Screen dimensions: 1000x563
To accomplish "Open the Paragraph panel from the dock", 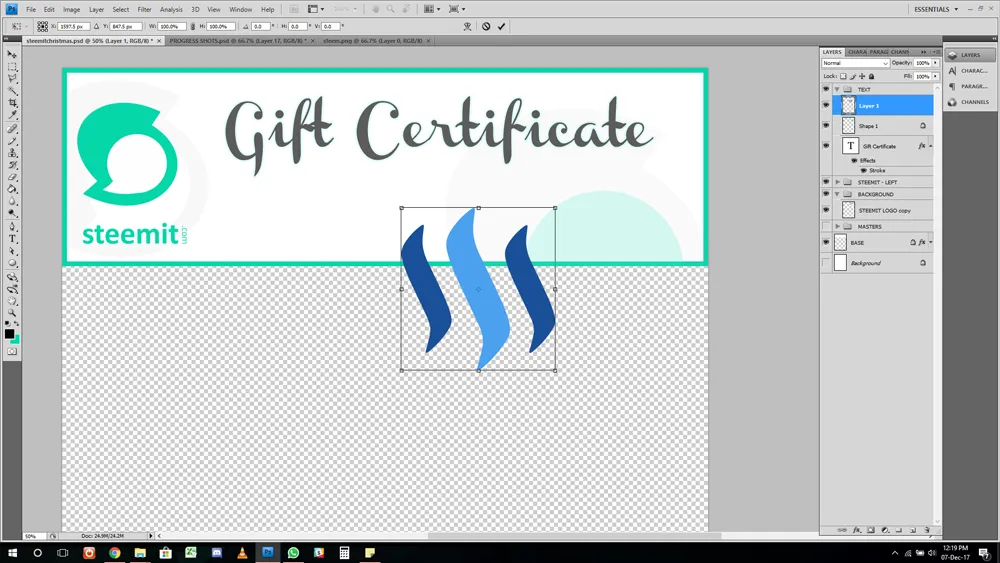I will tap(969, 86).
